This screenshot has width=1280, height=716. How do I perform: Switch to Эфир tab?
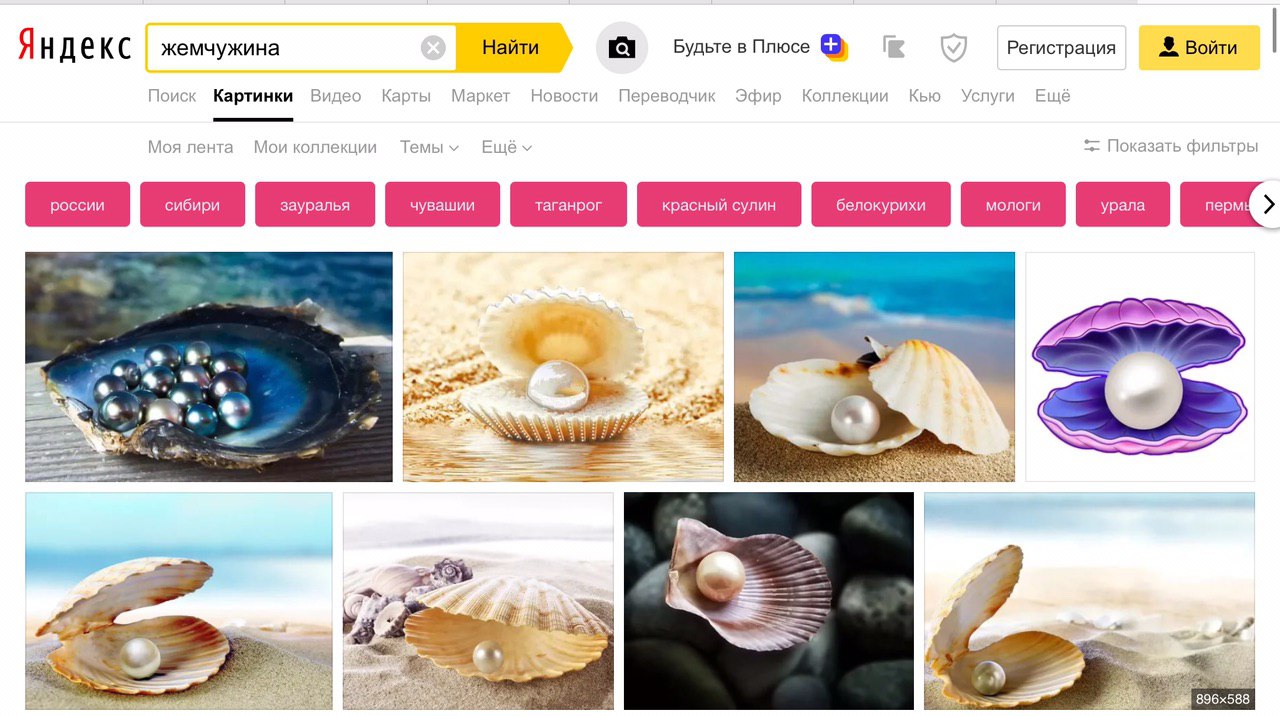coord(758,96)
